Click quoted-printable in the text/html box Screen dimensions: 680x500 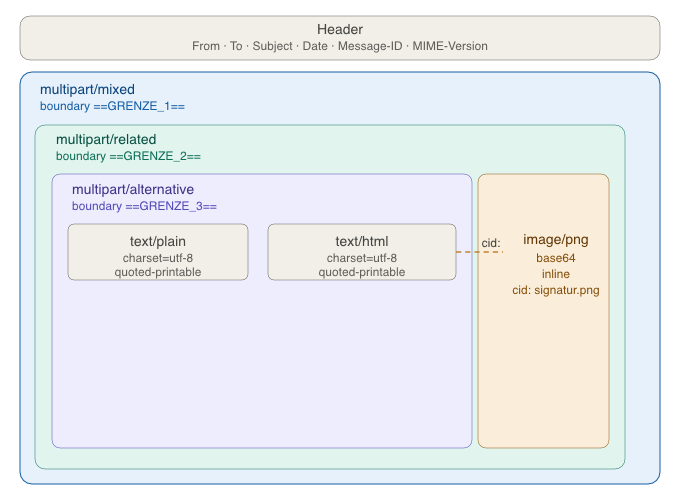tap(362, 271)
